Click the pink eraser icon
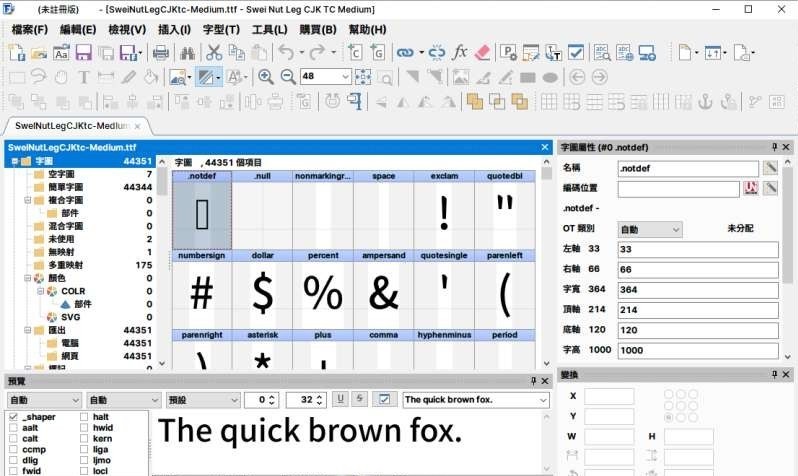 483,52
